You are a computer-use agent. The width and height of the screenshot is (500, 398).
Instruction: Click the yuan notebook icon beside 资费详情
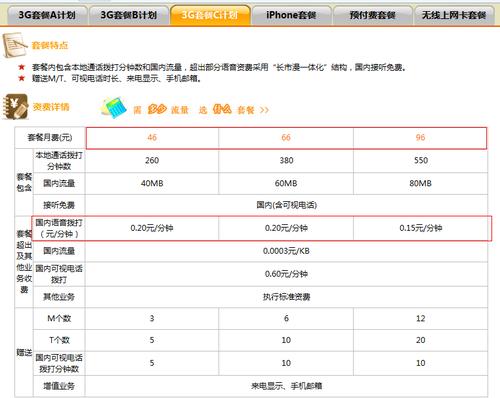pyautogui.click(x=15, y=106)
